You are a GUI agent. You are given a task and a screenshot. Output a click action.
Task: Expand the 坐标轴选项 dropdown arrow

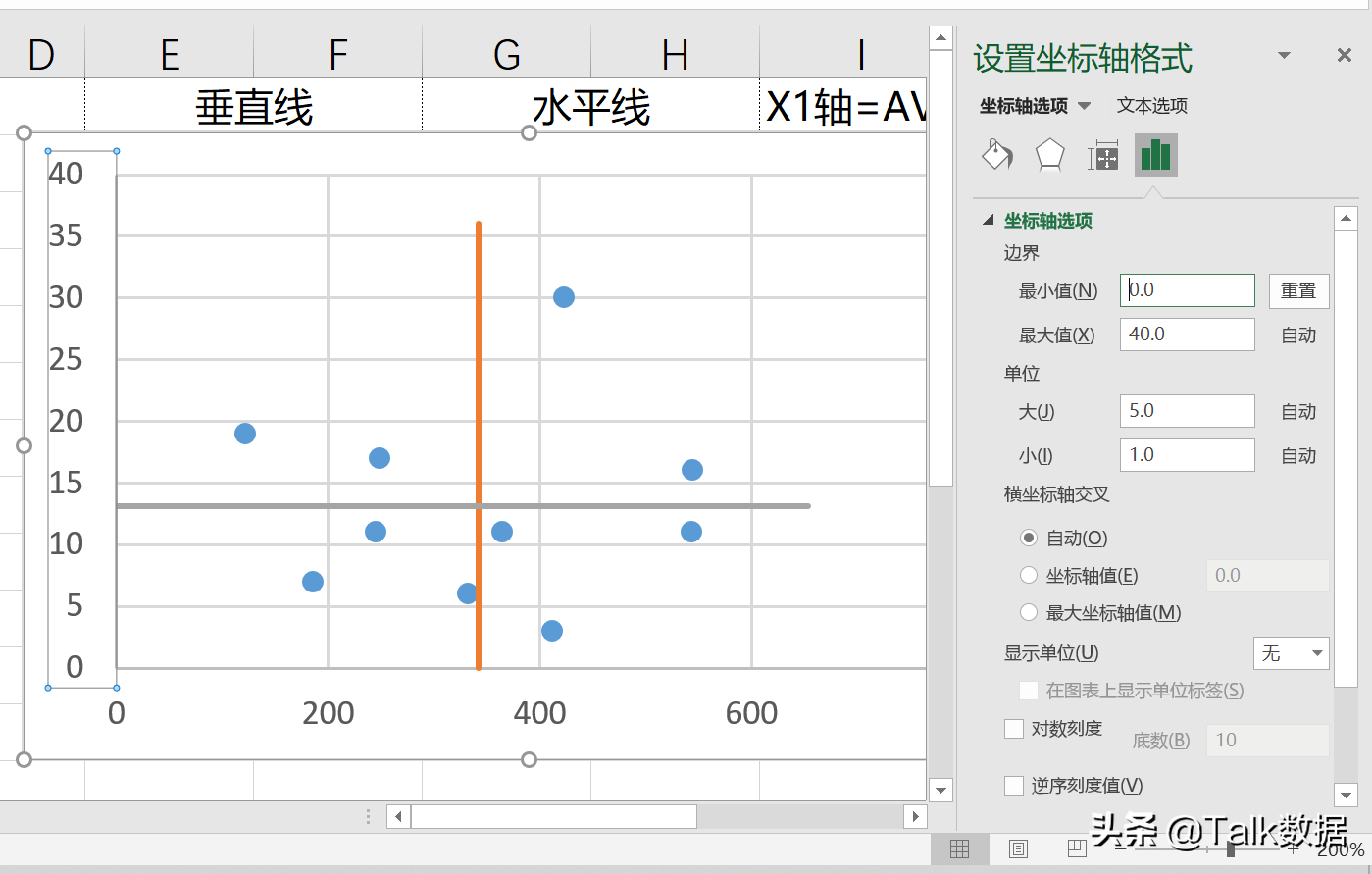tap(1084, 106)
